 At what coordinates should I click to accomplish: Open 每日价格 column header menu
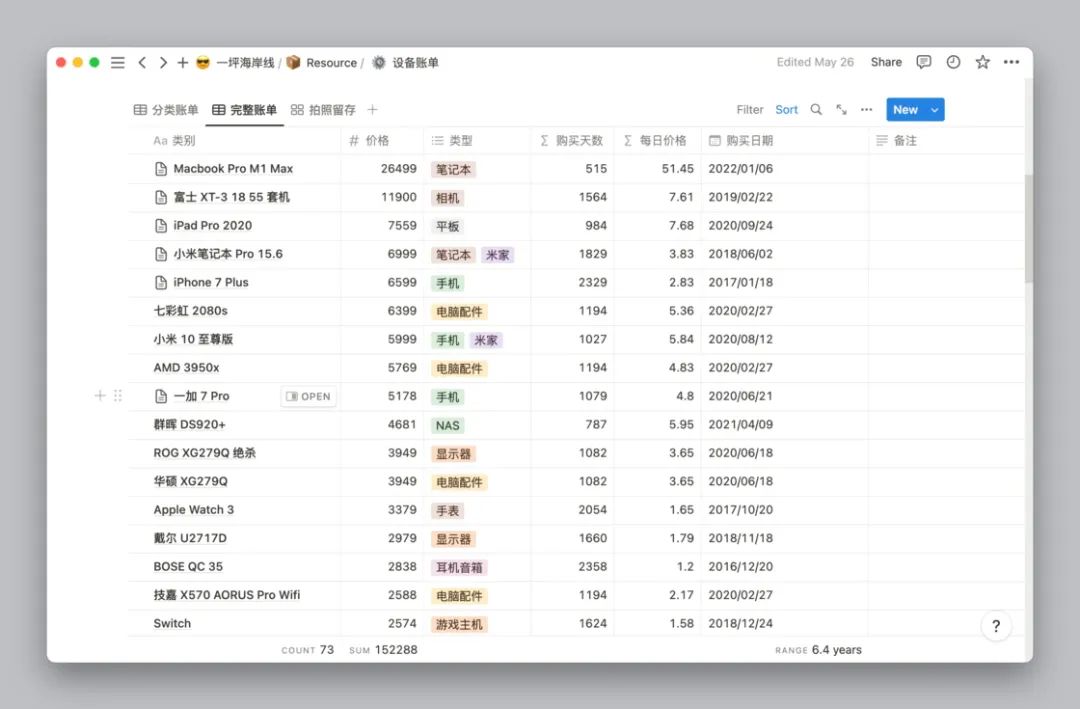click(x=657, y=141)
